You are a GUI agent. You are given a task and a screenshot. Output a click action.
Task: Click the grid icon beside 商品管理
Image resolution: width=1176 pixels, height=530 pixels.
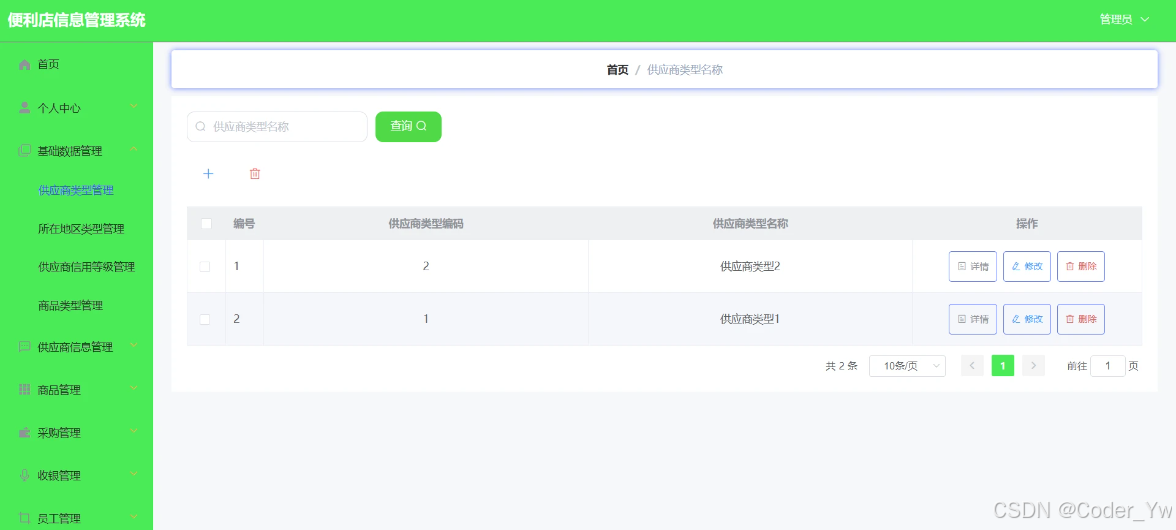(x=24, y=390)
